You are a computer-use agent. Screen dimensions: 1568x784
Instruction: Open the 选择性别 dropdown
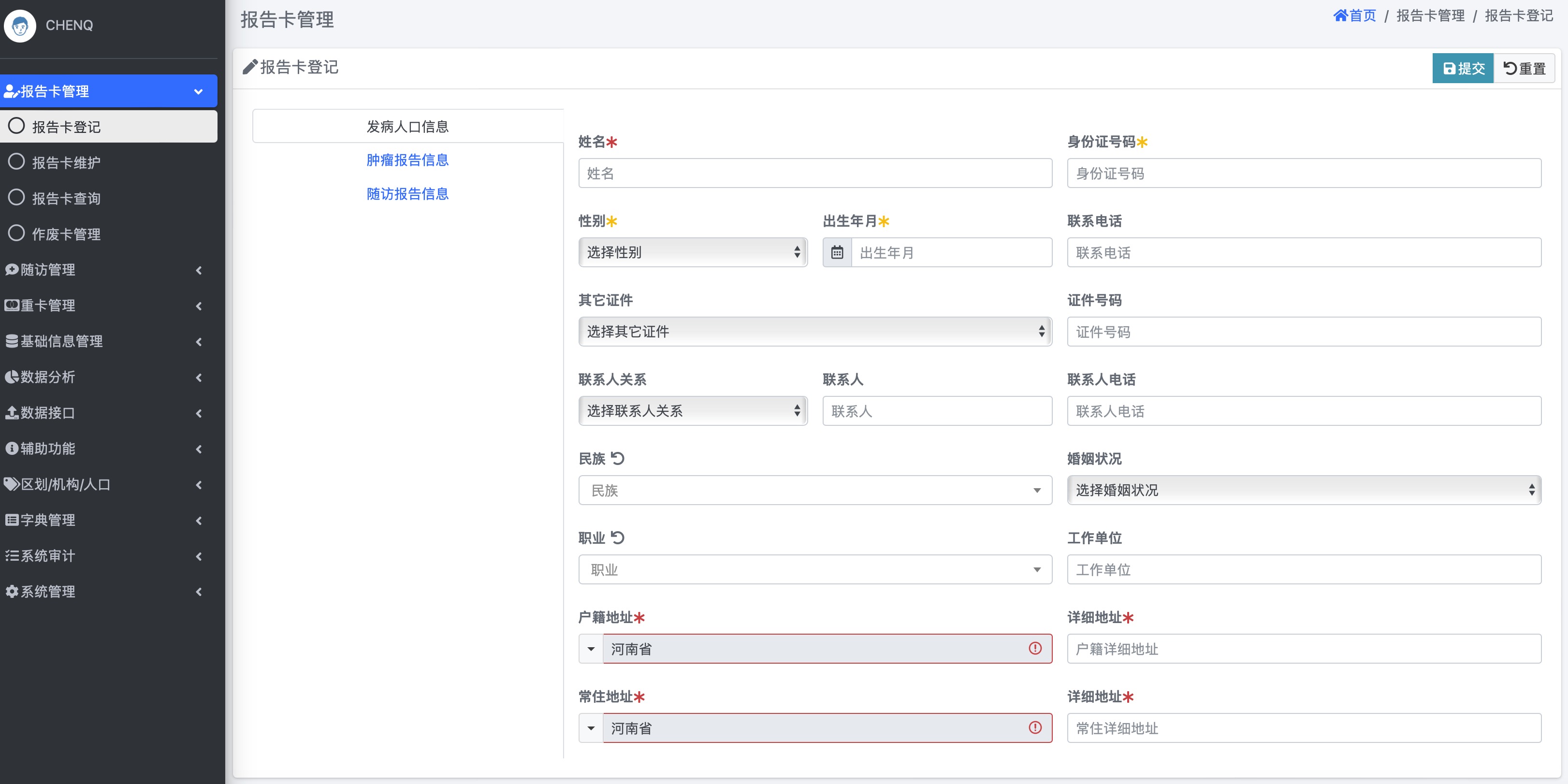point(693,253)
